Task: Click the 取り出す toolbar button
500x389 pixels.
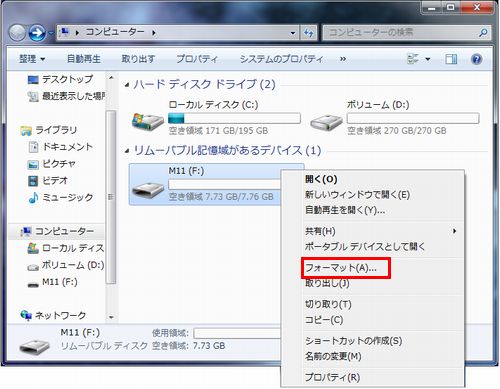Action: pos(138,59)
